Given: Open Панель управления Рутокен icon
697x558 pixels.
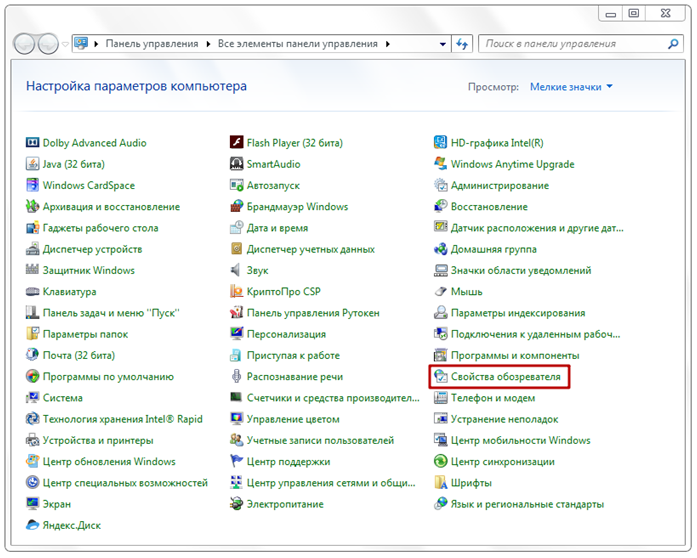Looking at the screenshot, I should point(236,313).
